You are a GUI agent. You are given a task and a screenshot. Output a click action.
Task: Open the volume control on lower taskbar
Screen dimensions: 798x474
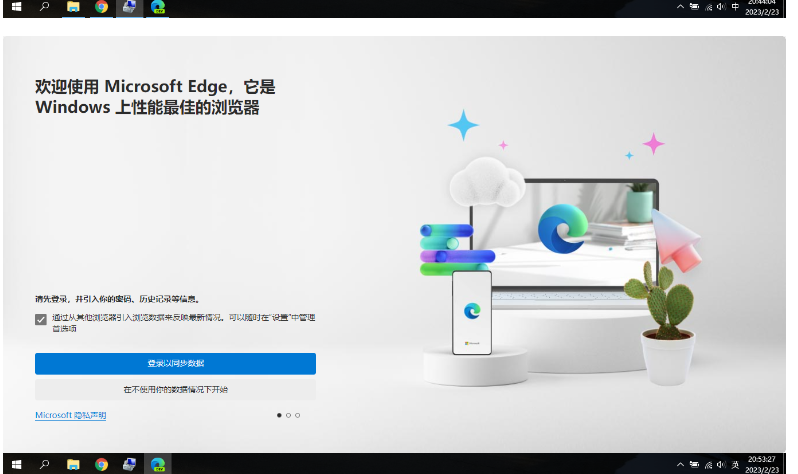pyautogui.click(x=721, y=464)
